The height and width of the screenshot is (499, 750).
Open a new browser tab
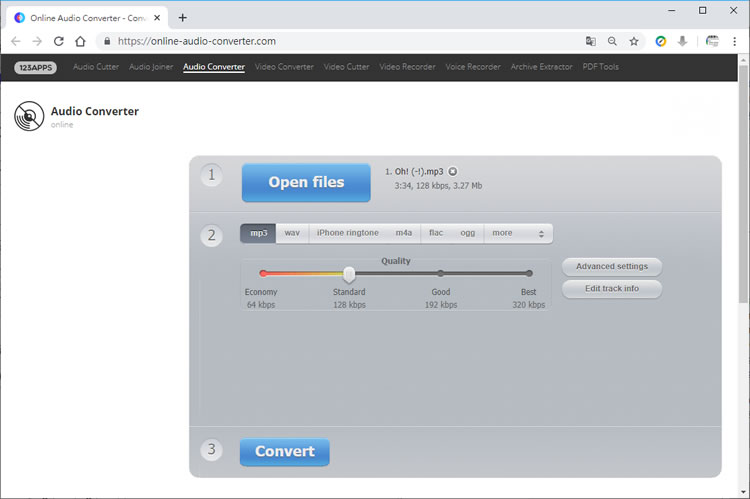point(183,18)
